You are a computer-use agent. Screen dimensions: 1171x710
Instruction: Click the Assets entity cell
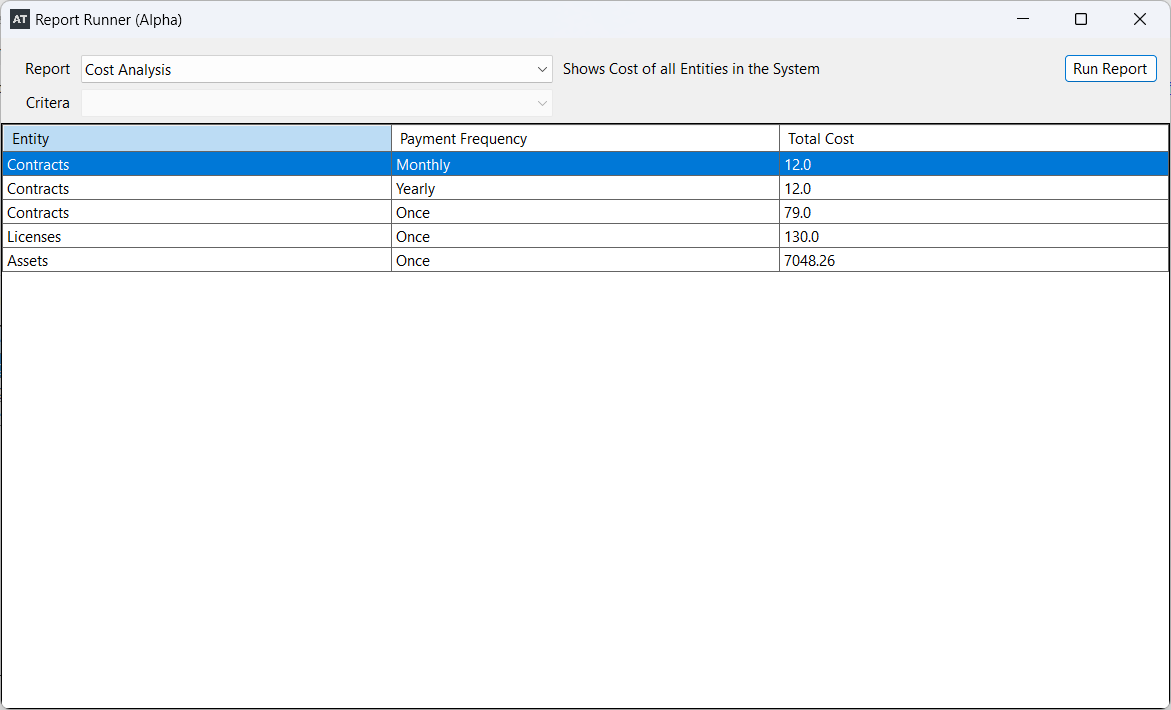pyautogui.click(x=197, y=261)
